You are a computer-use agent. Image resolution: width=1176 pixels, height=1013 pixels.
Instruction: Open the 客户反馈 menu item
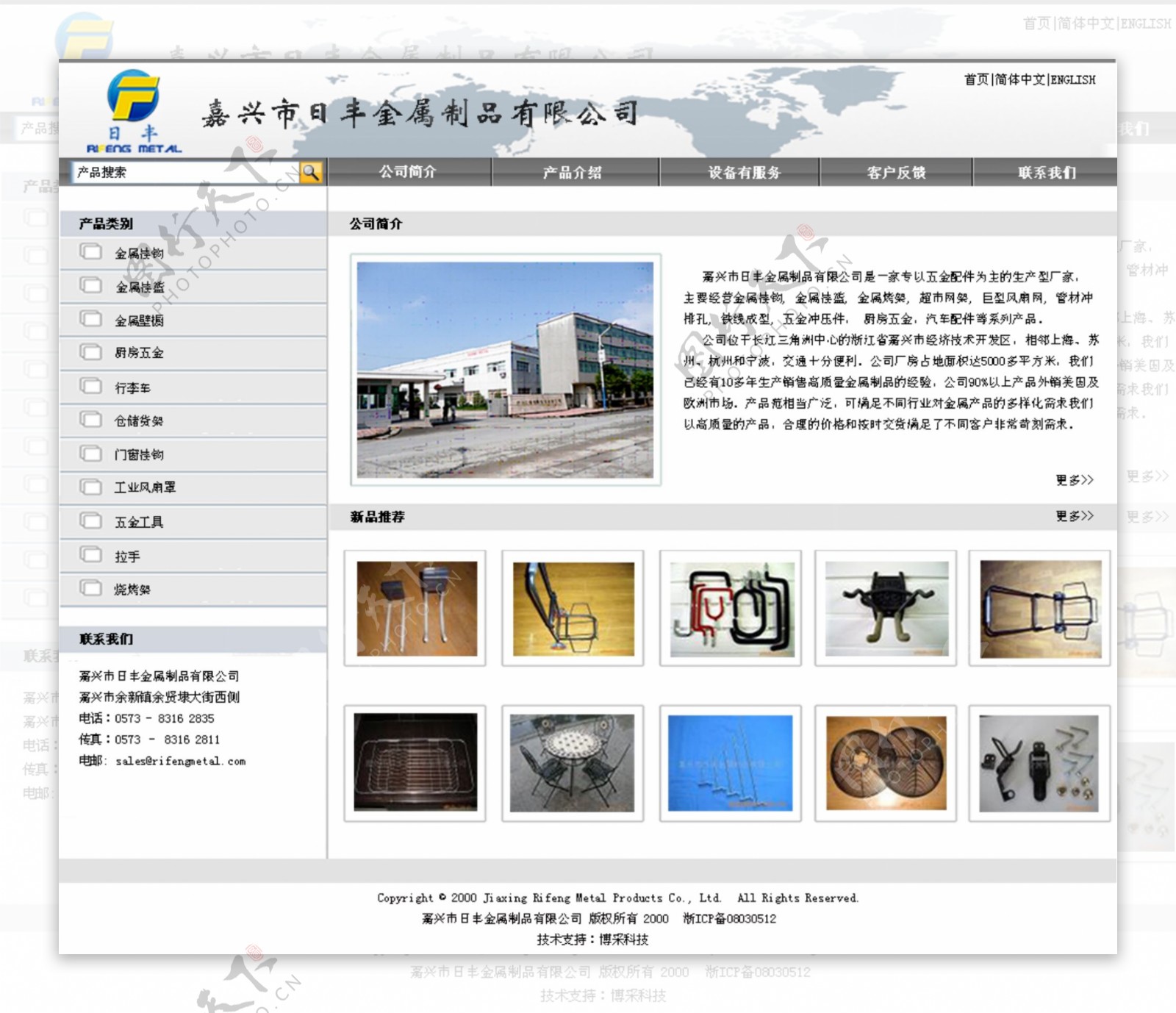pyautogui.click(x=896, y=172)
